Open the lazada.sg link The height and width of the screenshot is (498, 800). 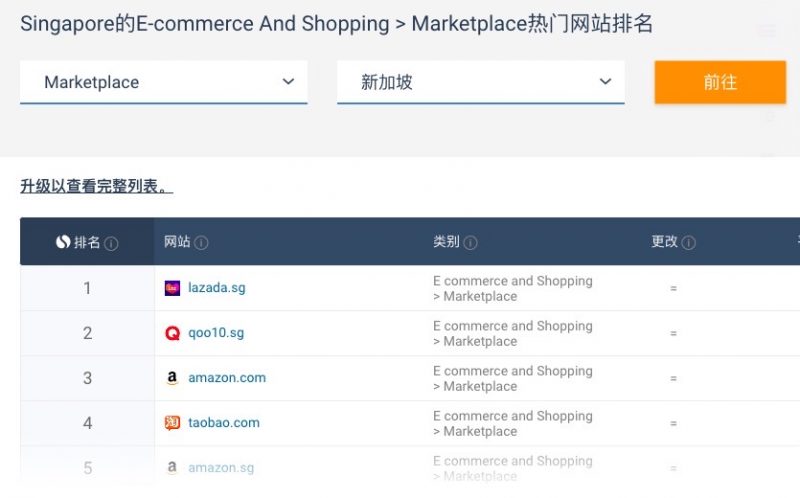pos(217,288)
